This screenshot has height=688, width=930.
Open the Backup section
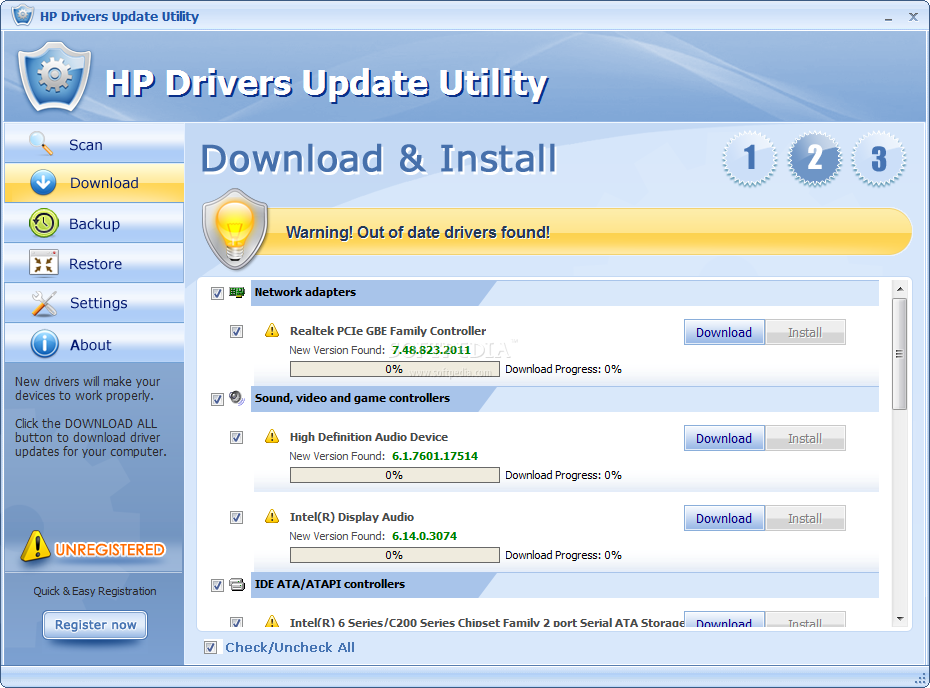tap(94, 223)
